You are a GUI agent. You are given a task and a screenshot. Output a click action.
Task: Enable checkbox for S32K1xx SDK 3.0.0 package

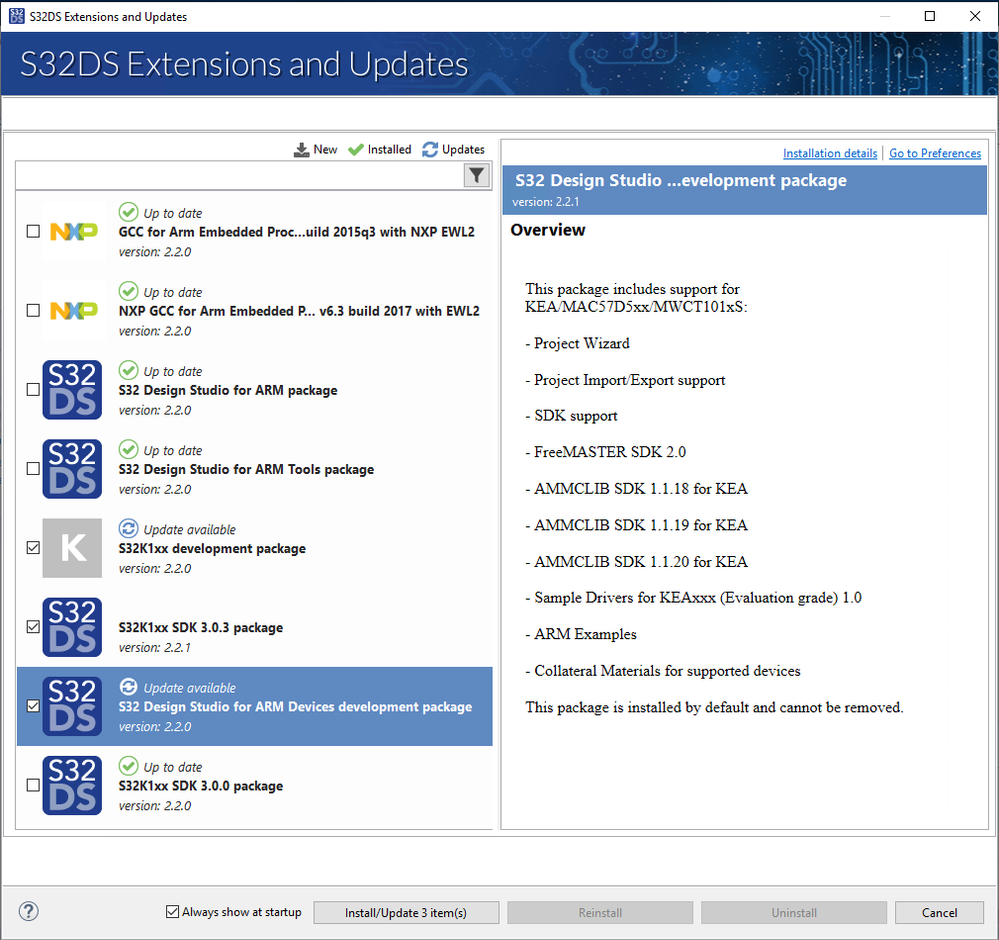point(33,785)
